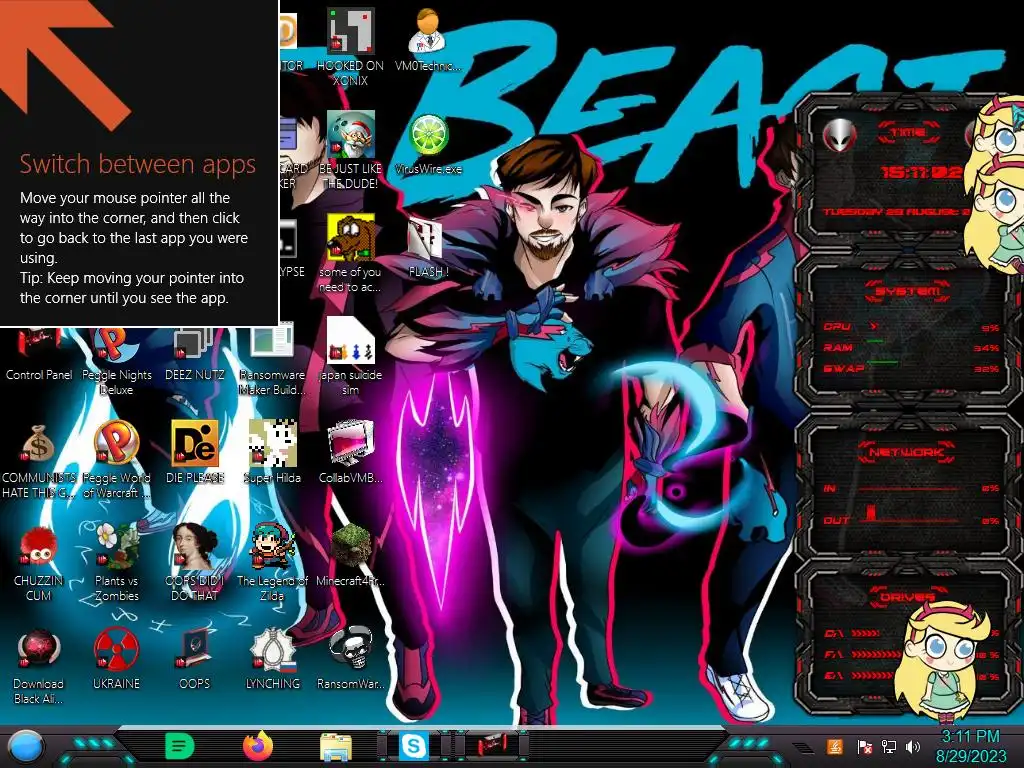Open the Minecraft4Fr... block icon
The image size is (1024, 768).
[x=351, y=556]
